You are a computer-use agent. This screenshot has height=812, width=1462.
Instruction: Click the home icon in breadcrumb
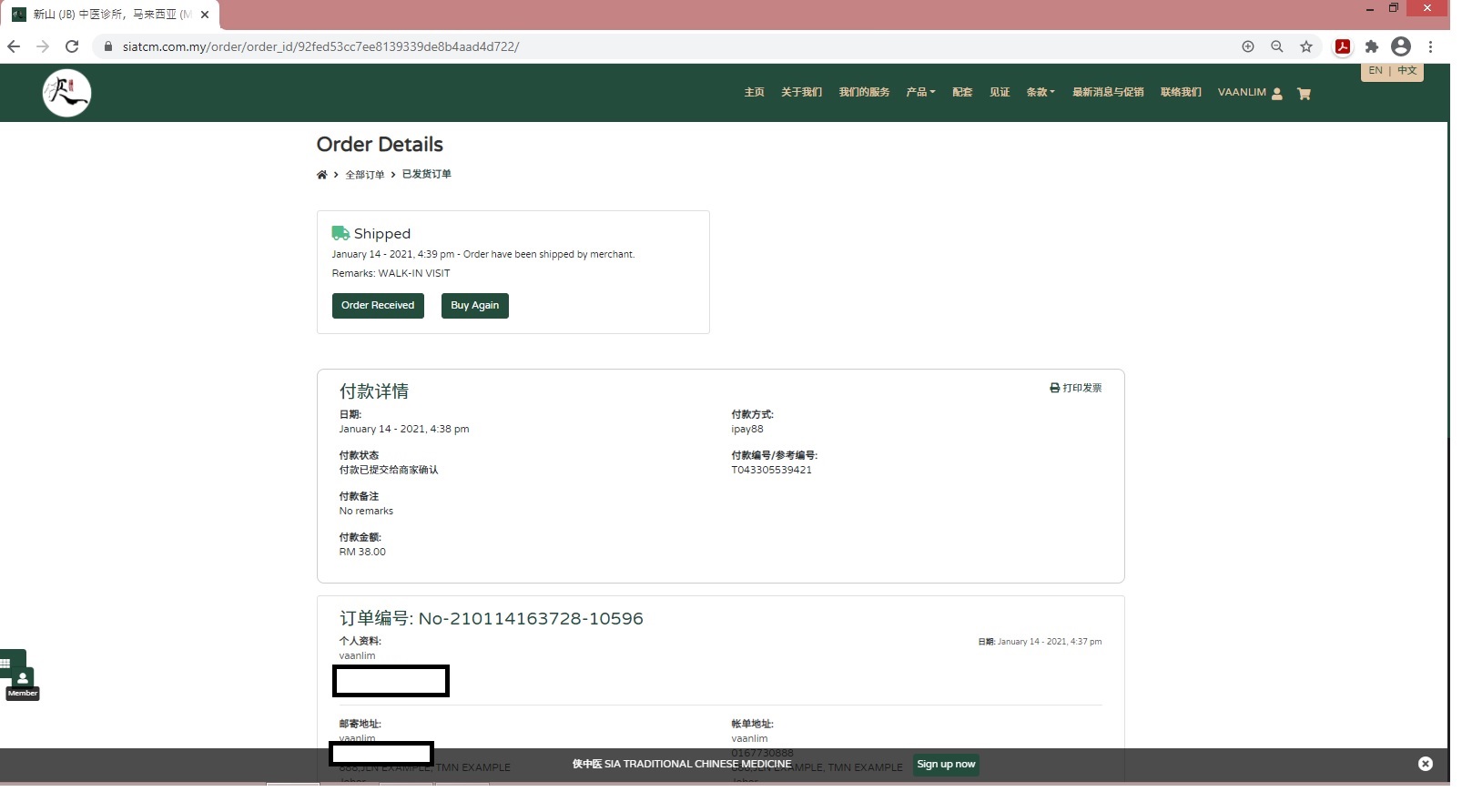click(x=321, y=175)
